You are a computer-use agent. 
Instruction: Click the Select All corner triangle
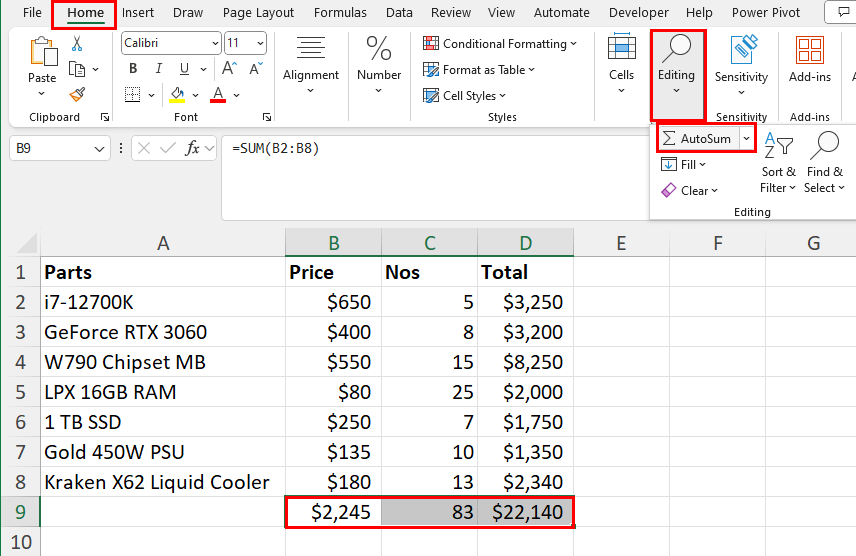tap(26, 243)
